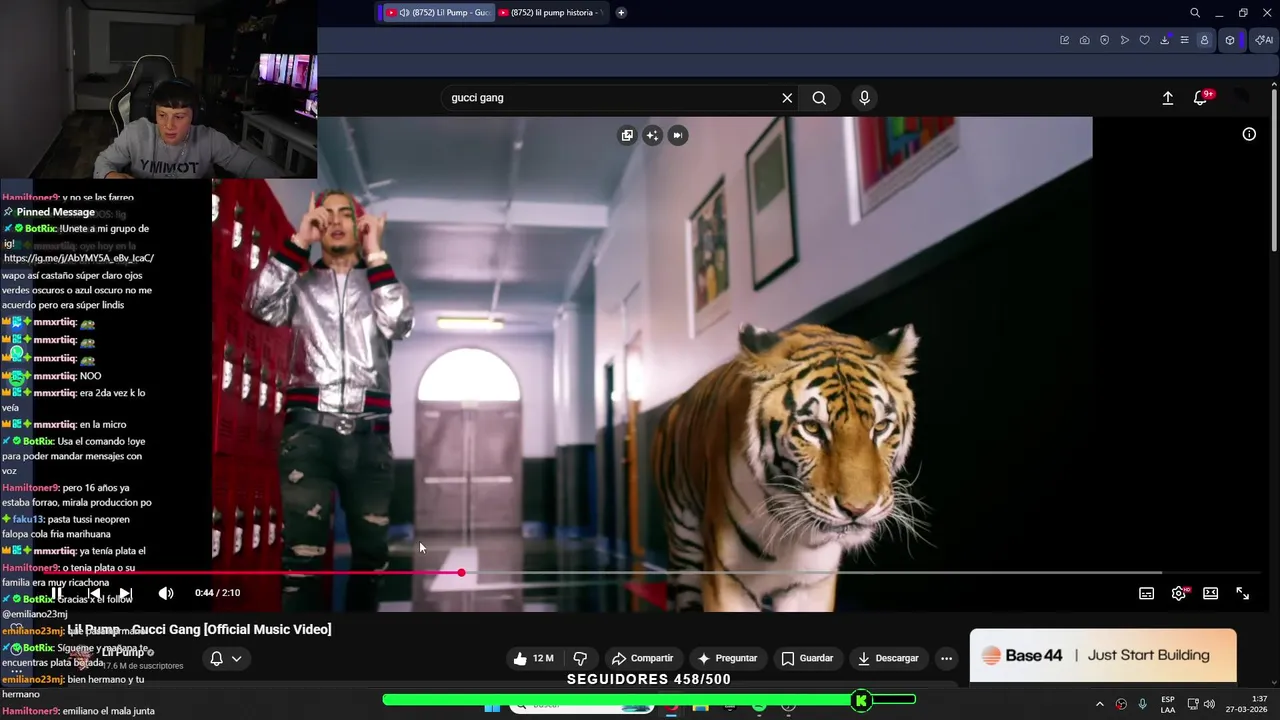Viewport: 1280px width, 720px height.
Task: Expand the subscription notification bell dropdown
Action: point(225,658)
